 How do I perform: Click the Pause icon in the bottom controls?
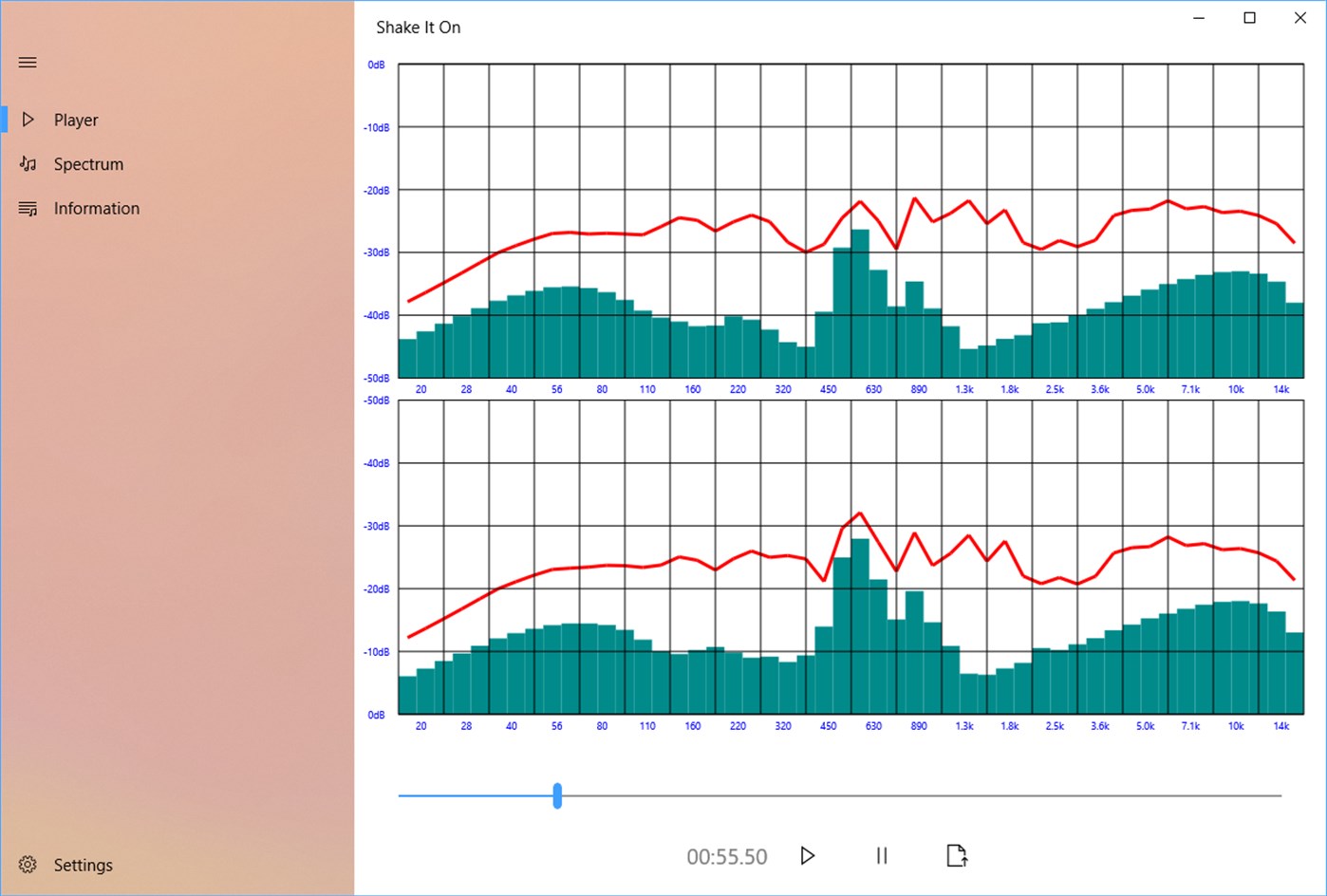[x=881, y=855]
